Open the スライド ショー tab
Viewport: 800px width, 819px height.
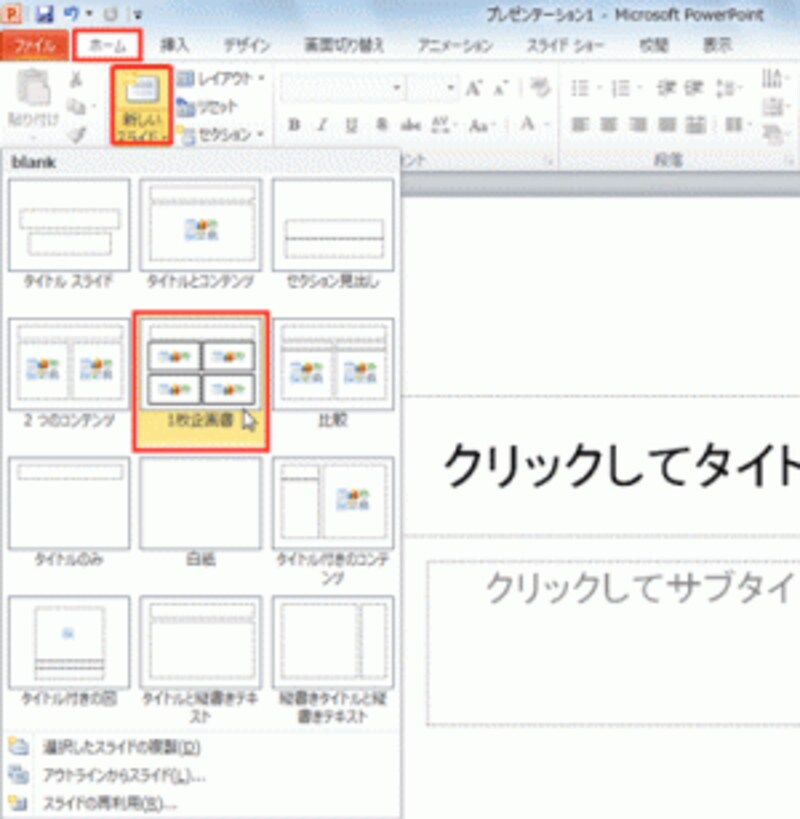[x=566, y=45]
